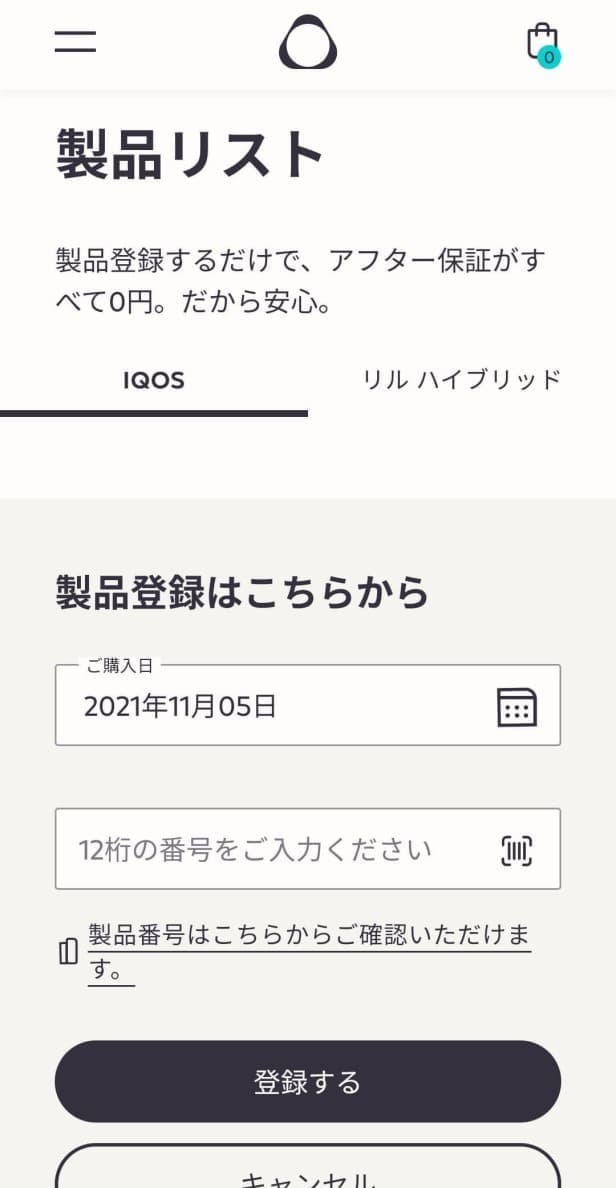Click the active tab underline below IQOS
This screenshot has height=1188, width=616.
coord(154,413)
